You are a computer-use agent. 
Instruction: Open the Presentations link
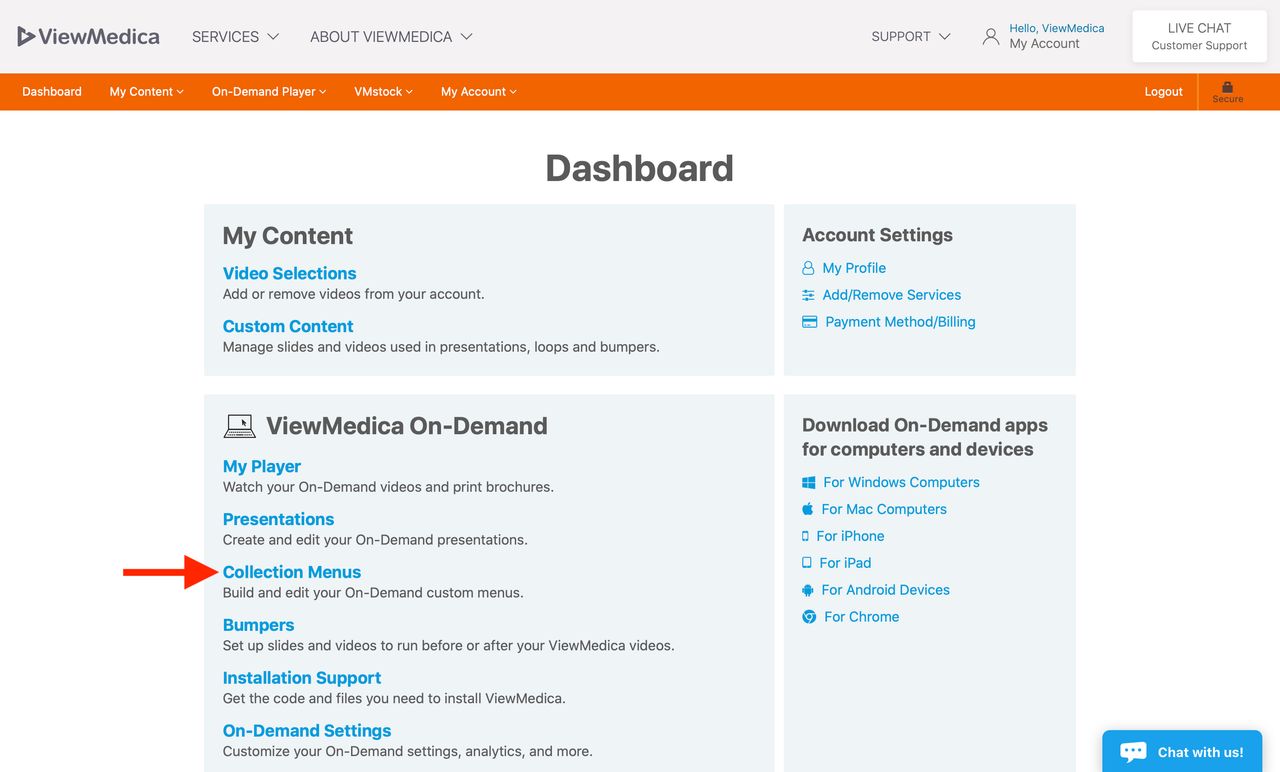pyautogui.click(x=278, y=519)
